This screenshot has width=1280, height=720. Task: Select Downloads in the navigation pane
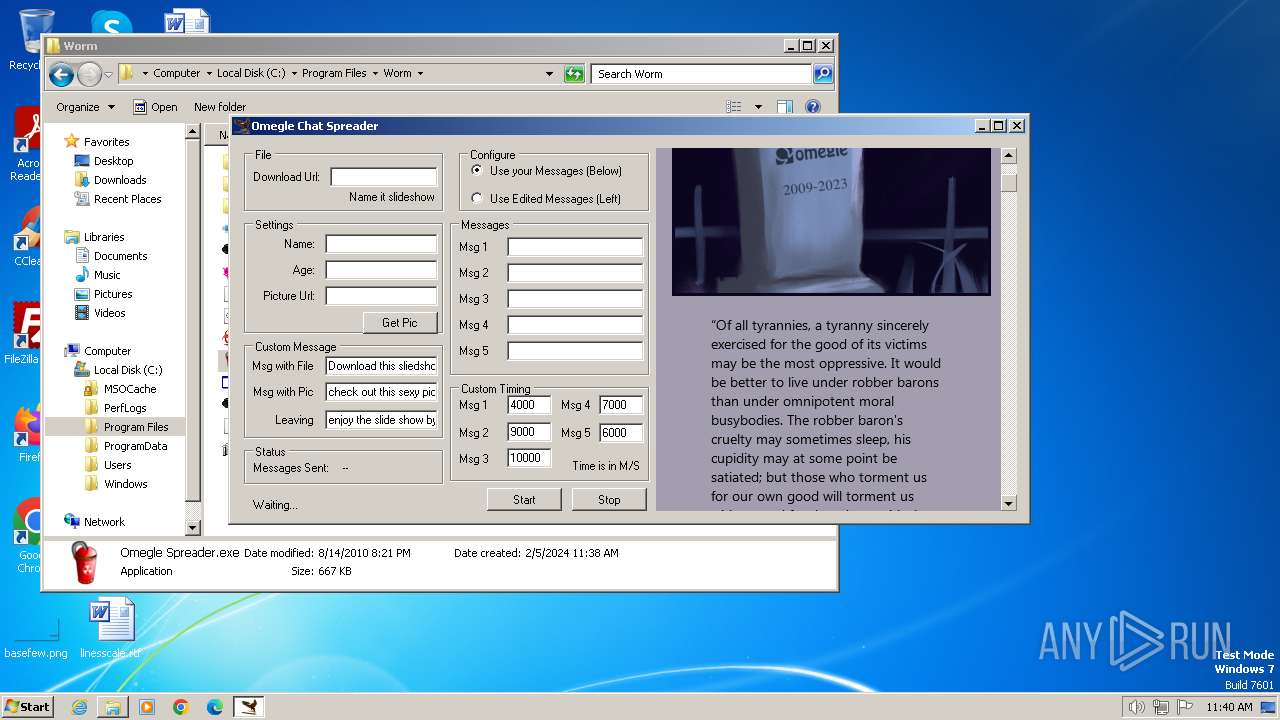[x=120, y=180]
